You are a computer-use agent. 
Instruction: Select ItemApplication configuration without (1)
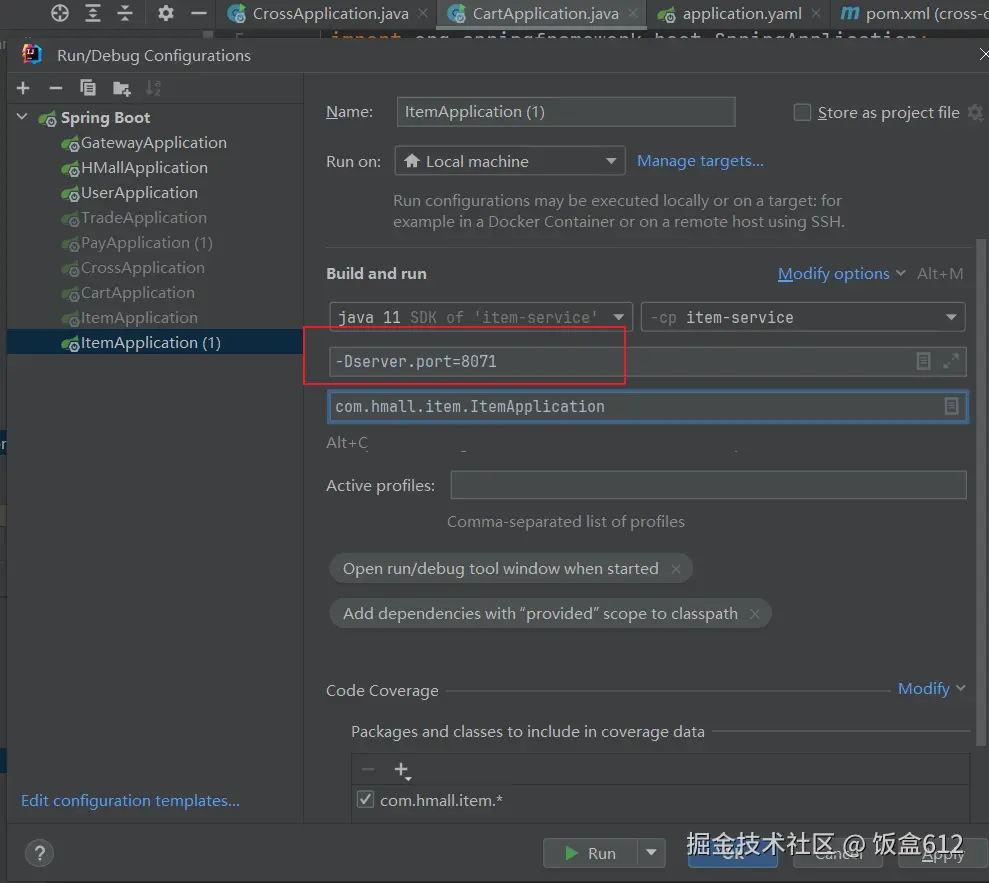139,318
